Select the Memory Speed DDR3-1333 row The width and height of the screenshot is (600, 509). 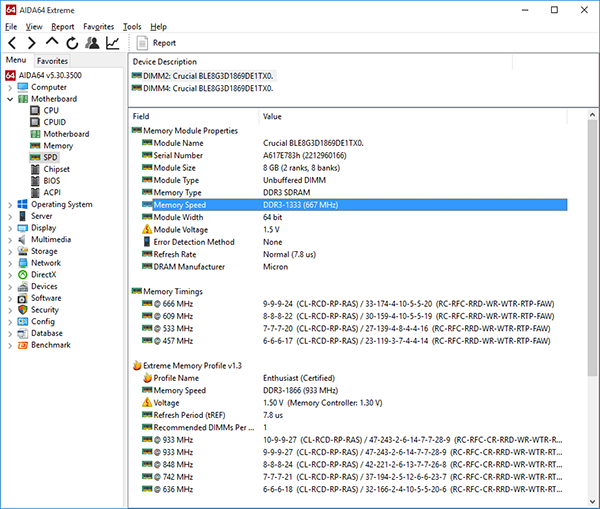pyautogui.click(x=354, y=205)
